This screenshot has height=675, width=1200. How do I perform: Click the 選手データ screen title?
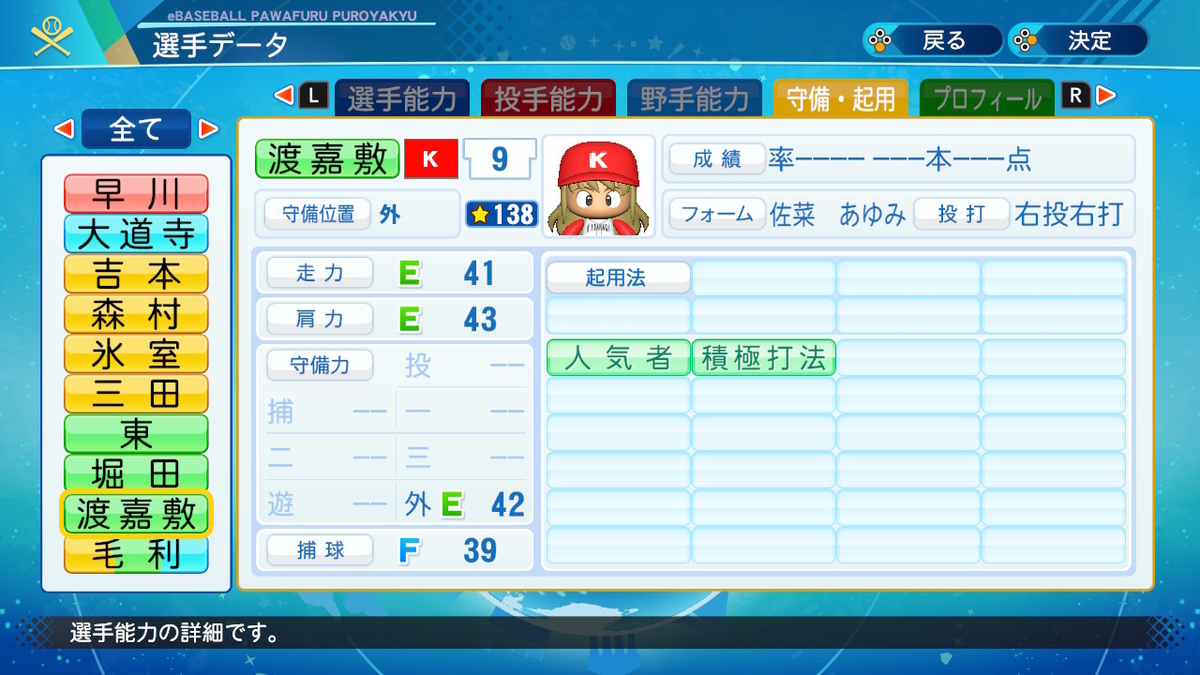(x=220, y=43)
